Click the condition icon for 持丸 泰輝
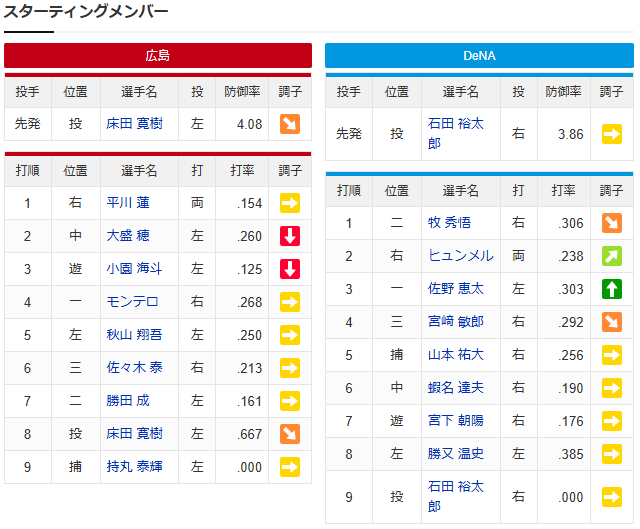 coord(290,467)
